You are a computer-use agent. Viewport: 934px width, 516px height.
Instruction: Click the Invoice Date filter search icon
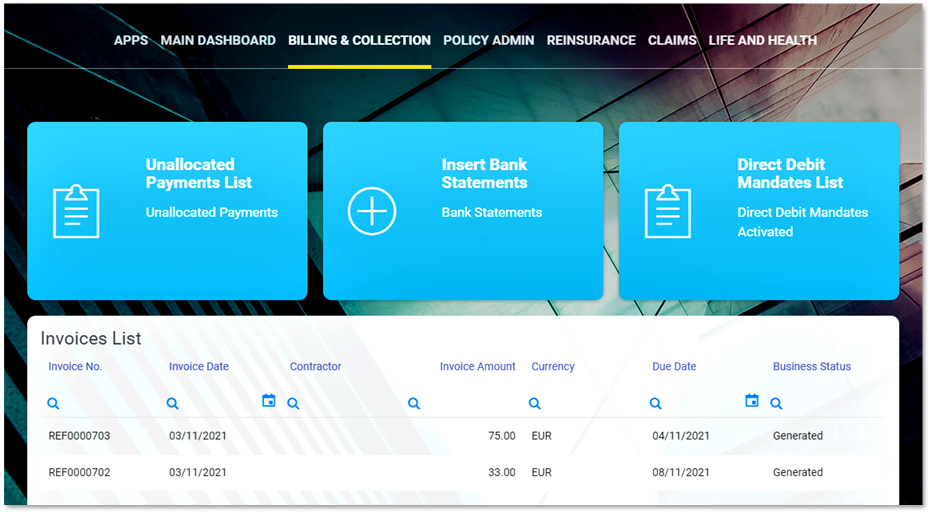(x=173, y=404)
